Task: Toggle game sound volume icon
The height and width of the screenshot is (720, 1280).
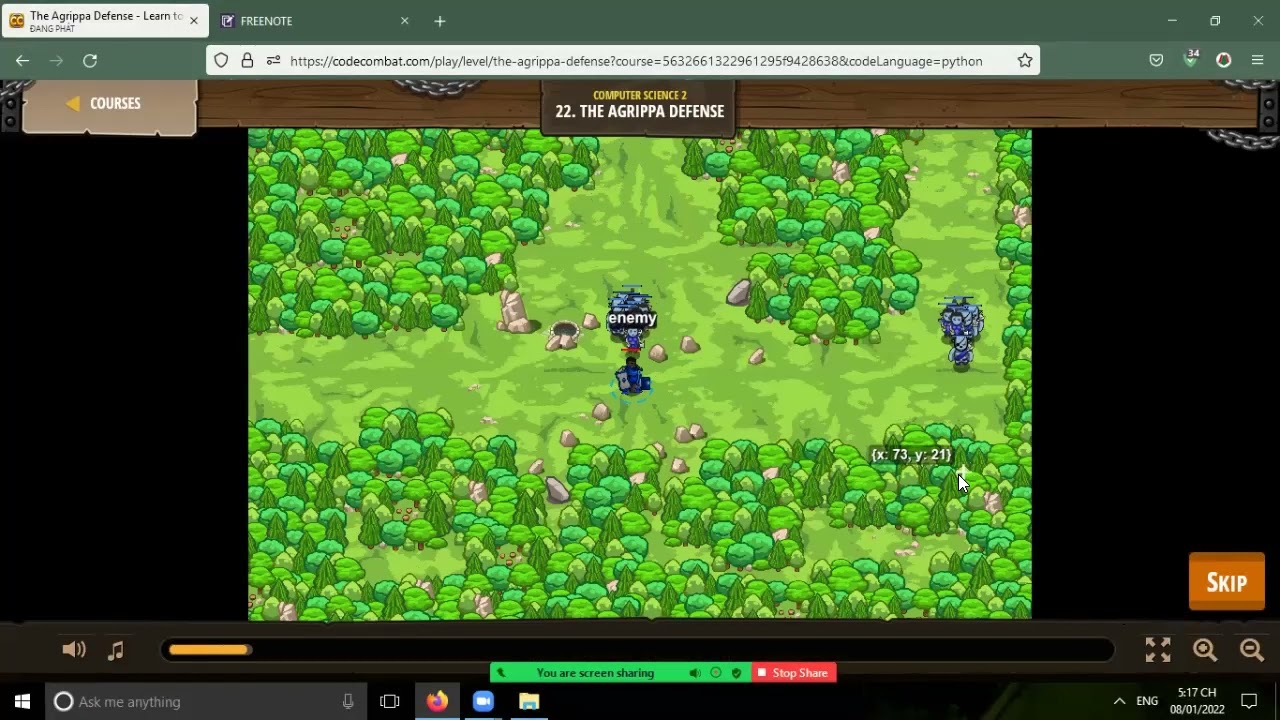Action: pyautogui.click(x=74, y=650)
